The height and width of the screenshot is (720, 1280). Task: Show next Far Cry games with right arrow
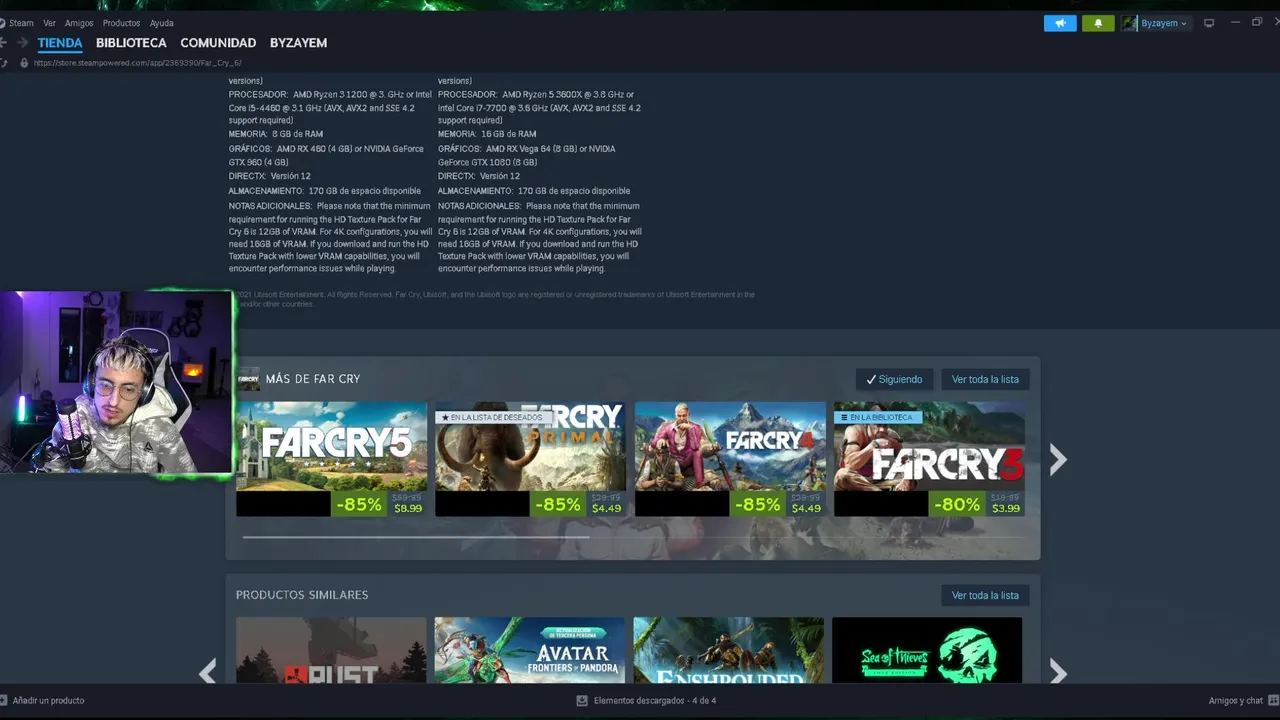click(1058, 459)
